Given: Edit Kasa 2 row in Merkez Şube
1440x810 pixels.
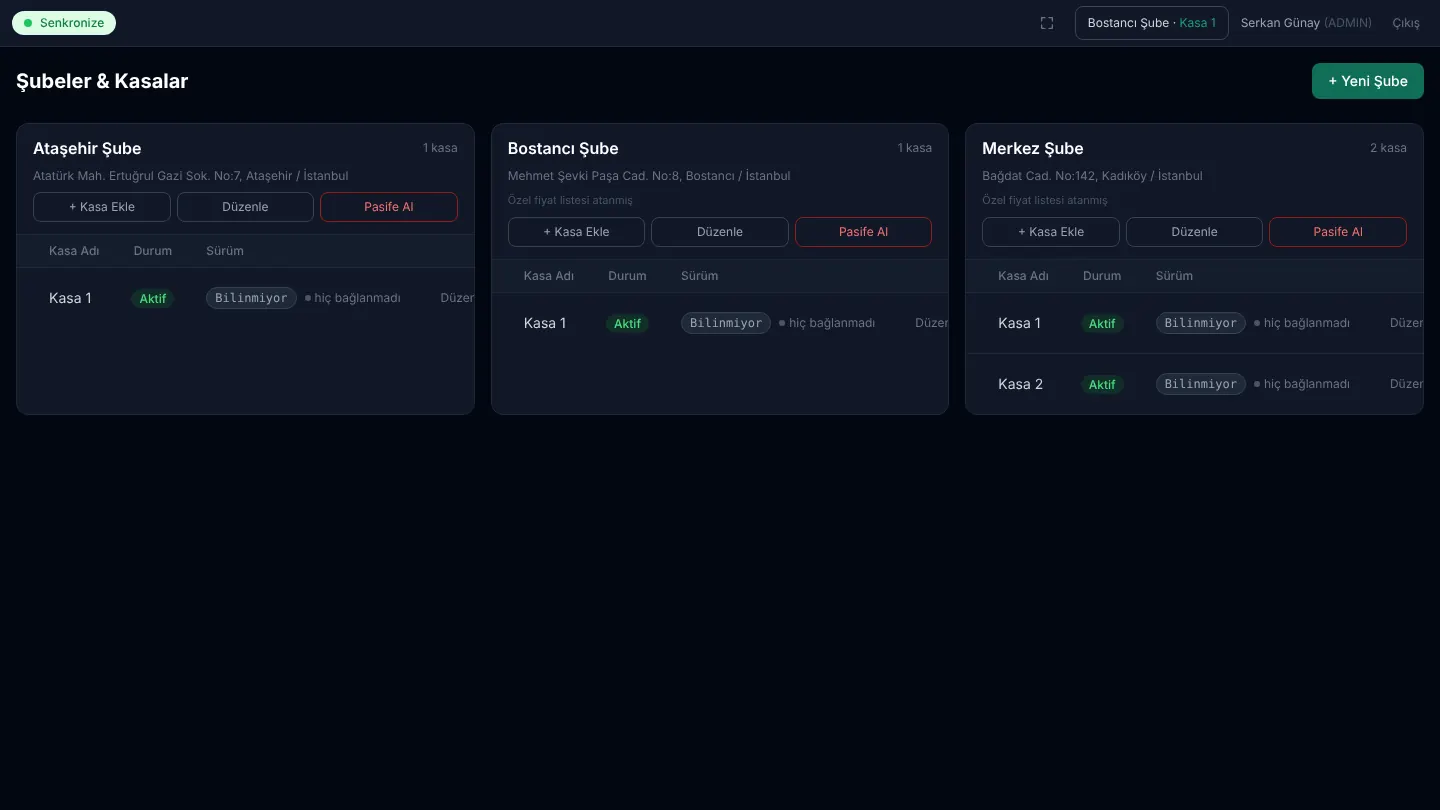Looking at the screenshot, I should [x=1406, y=384].
